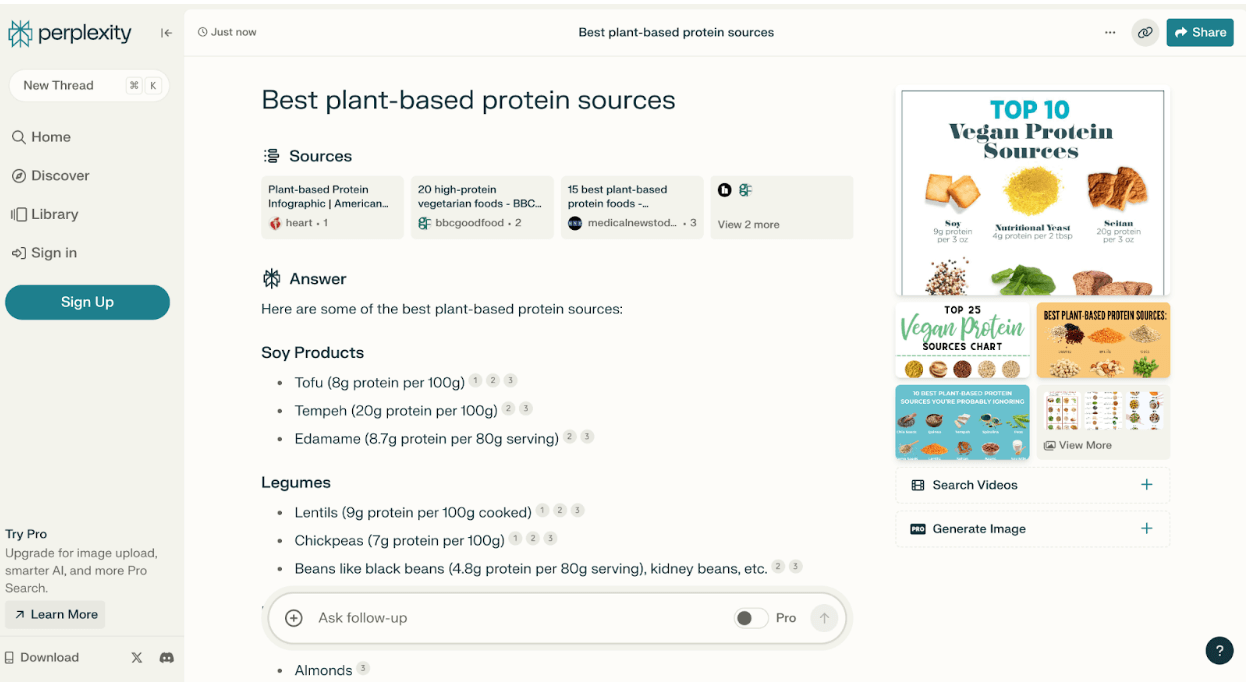Collapse the sidebar using the arrow icon
The image size is (1246, 682).
166,32
